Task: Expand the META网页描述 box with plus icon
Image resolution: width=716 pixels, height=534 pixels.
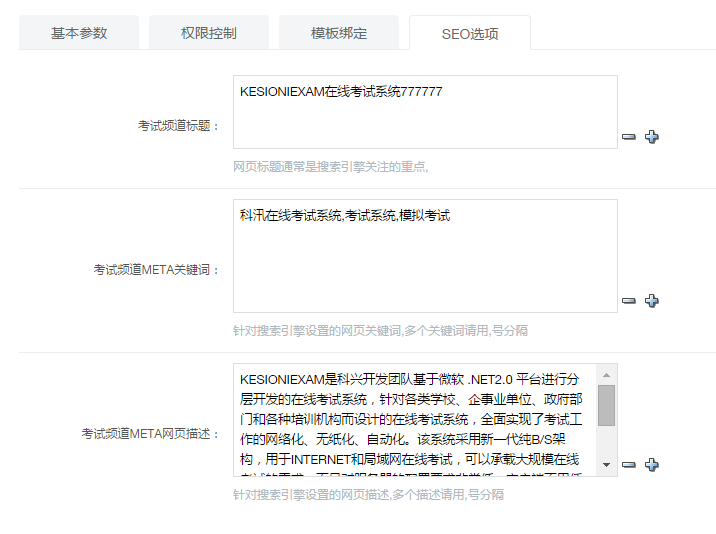Action: (652, 465)
